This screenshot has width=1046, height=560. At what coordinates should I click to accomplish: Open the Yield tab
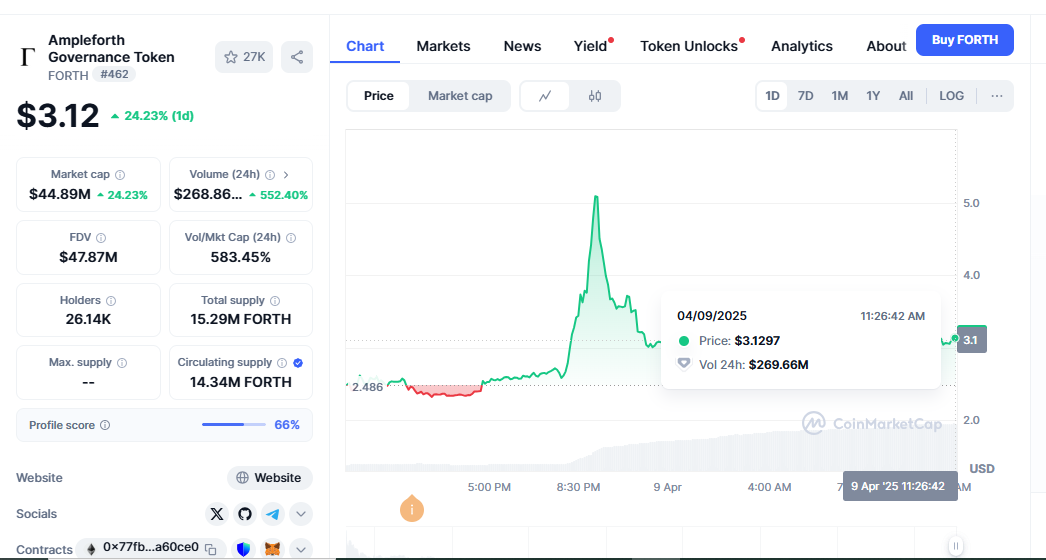coord(591,46)
